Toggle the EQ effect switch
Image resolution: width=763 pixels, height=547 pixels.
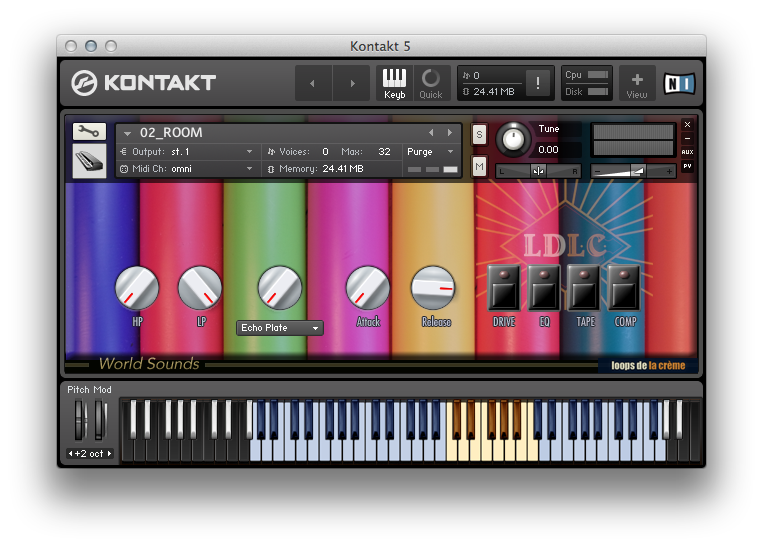tap(544, 288)
